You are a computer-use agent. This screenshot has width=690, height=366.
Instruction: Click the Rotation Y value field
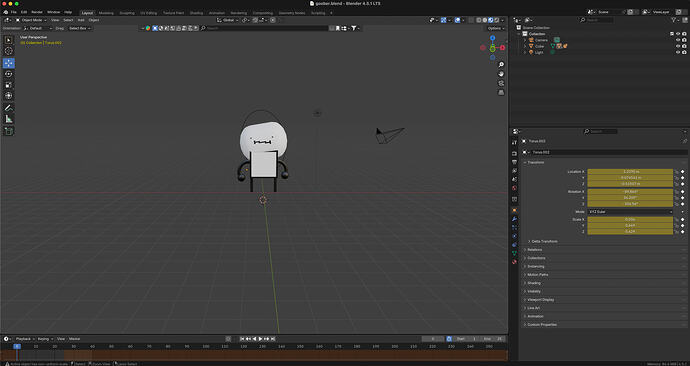pyautogui.click(x=630, y=198)
